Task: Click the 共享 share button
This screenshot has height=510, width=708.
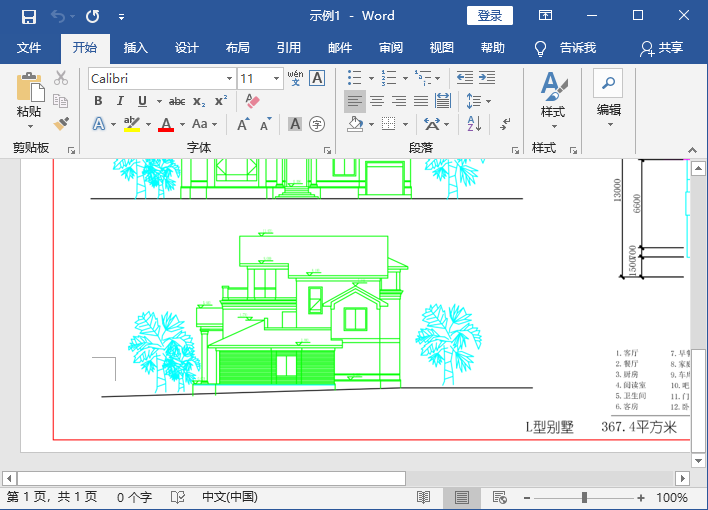Action: click(x=663, y=48)
